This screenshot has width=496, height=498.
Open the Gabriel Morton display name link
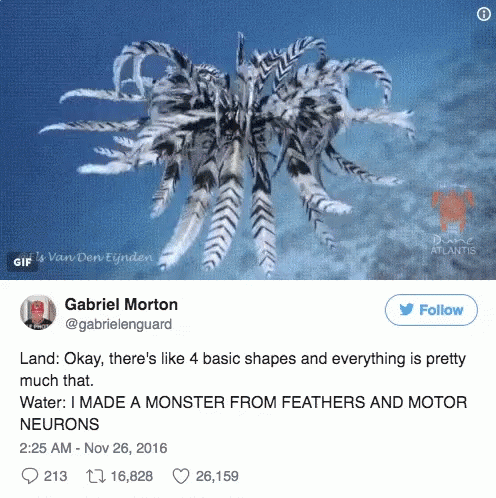pyautogui.click(x=121, y=304)
